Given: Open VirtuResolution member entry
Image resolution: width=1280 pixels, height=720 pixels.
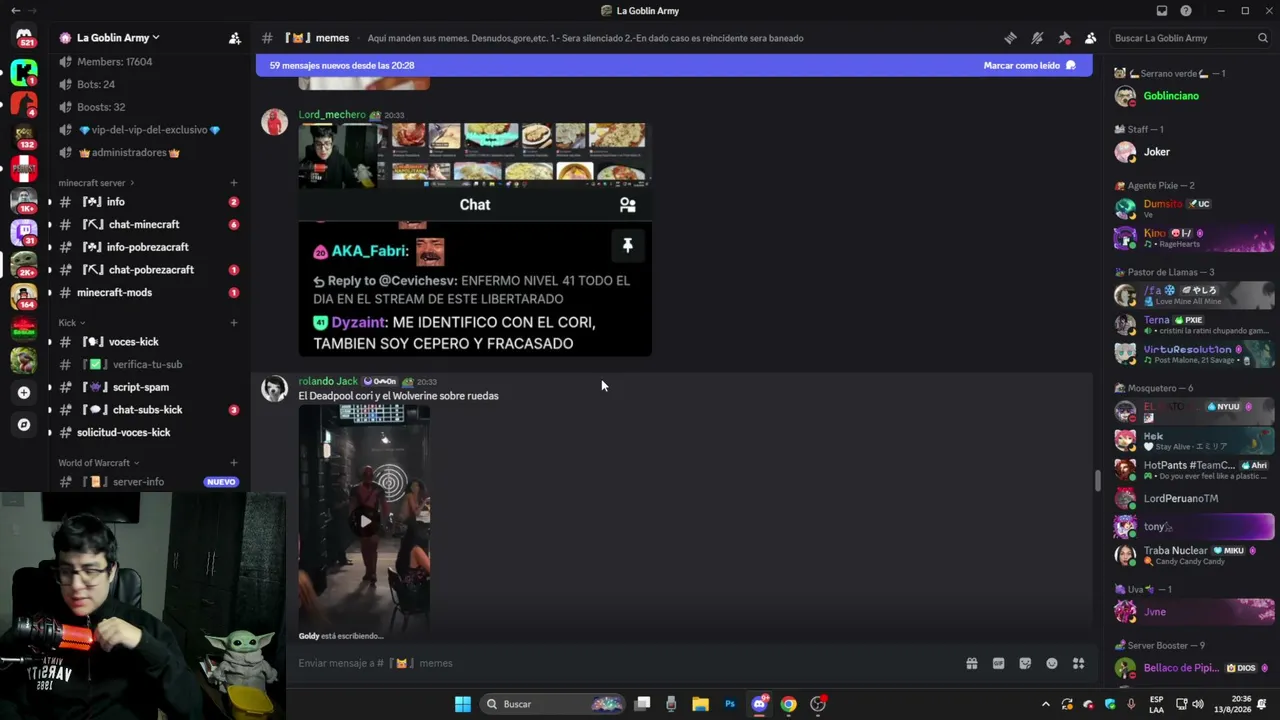Looking at the screenshot, I should click(x=1194, y=354).
